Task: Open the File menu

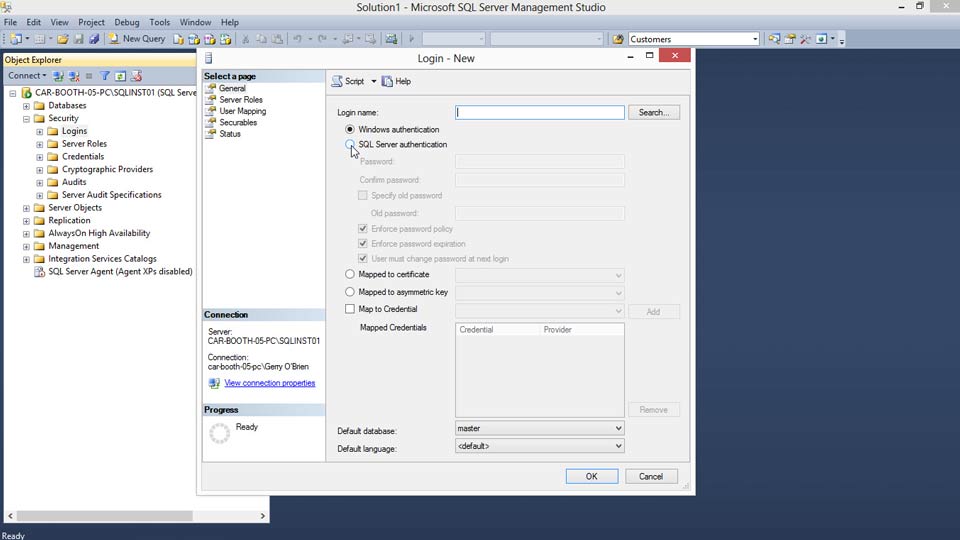Action: 10,22
